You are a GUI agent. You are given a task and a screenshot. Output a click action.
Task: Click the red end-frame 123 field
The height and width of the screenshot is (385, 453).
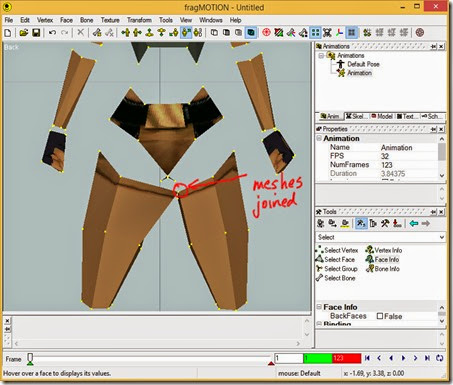347,358
